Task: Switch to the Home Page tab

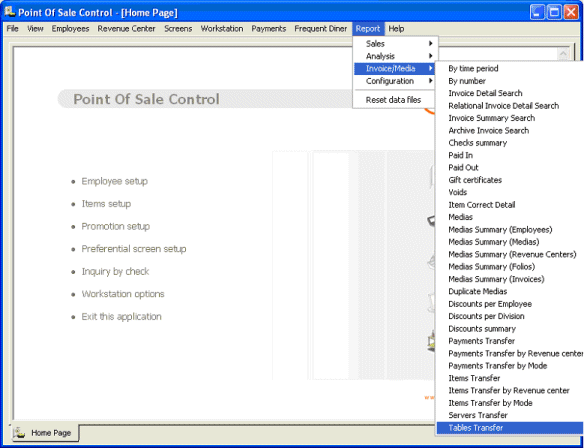Action: point(45,432)
